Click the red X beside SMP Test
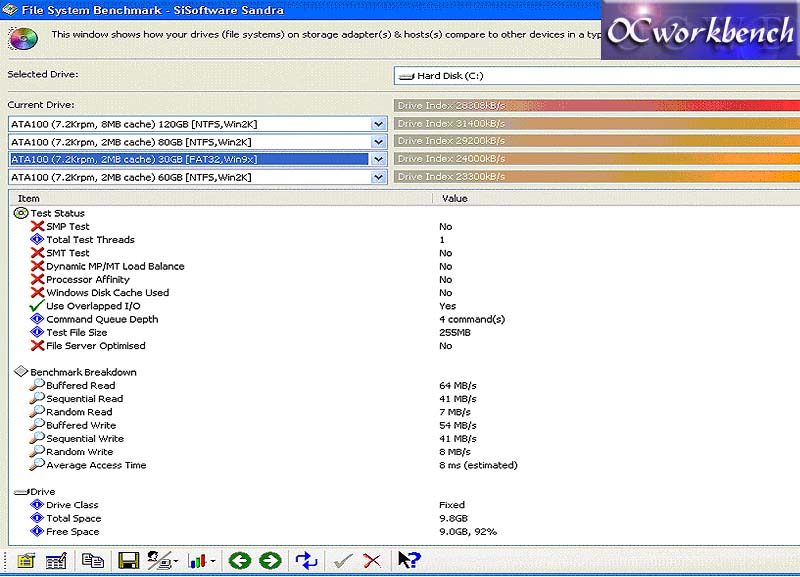This screenshot has width=800, height=577. (37, 226)
